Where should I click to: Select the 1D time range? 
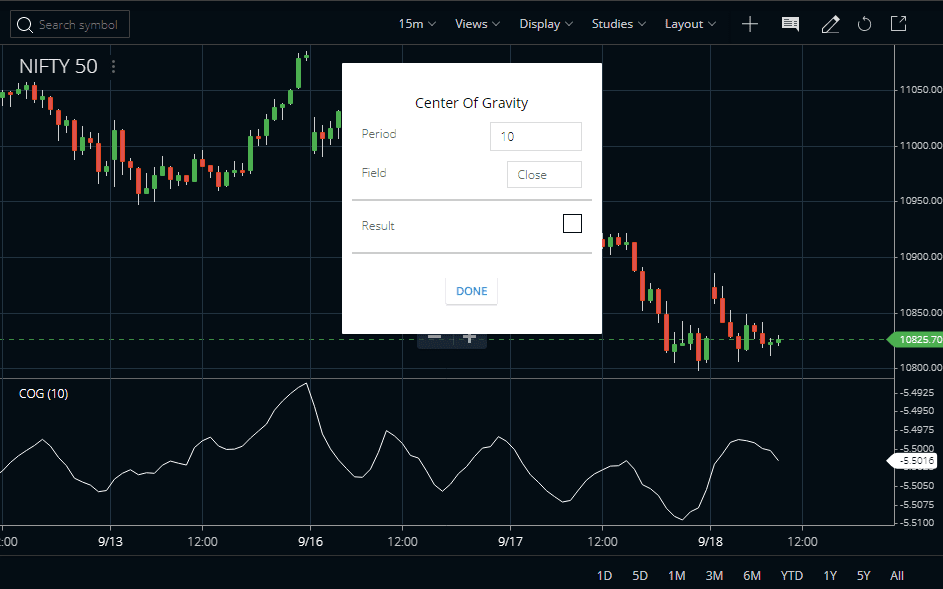604,576
